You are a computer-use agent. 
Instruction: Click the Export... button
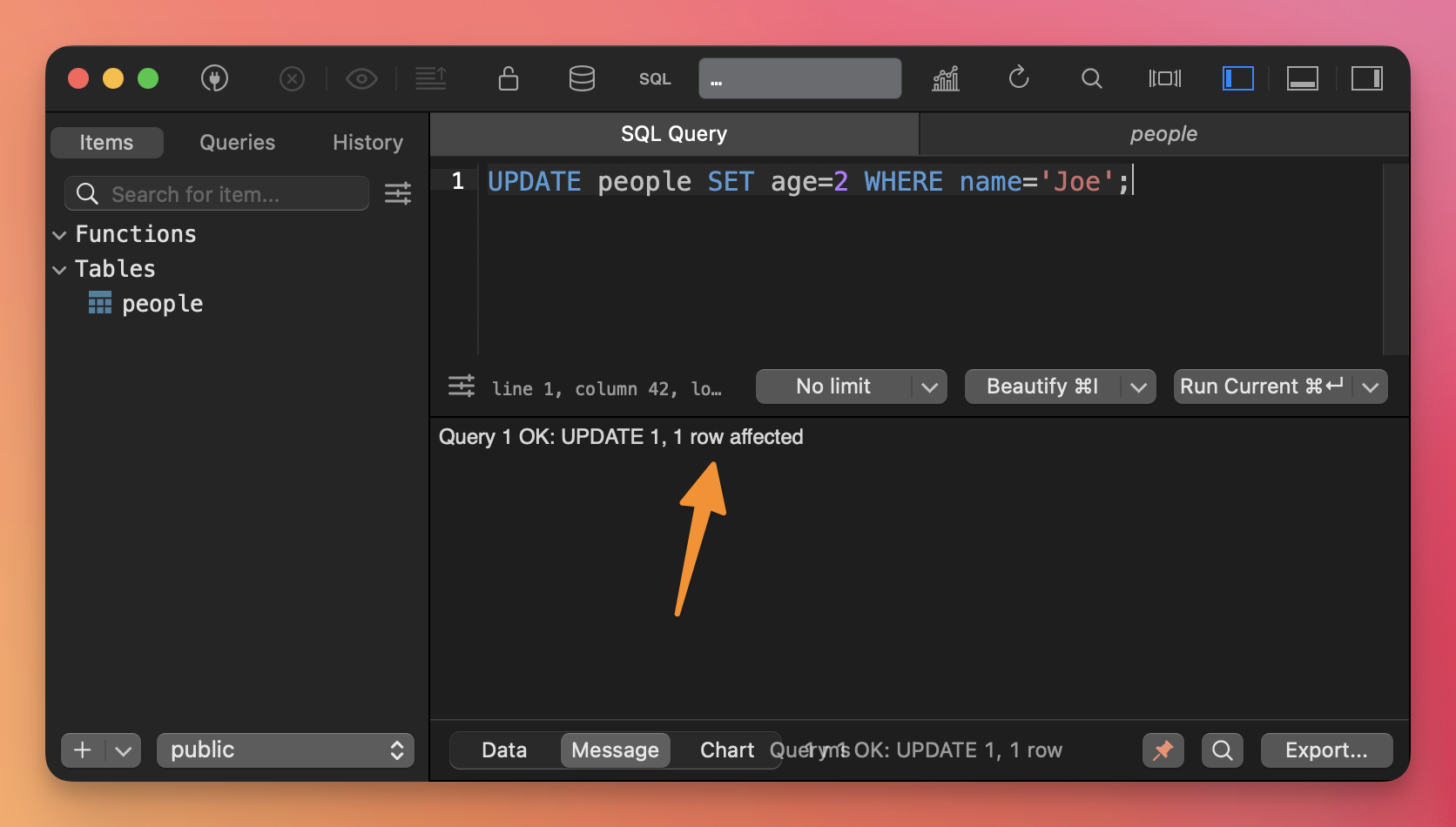pyautogui.click(x=1326, y=750)
